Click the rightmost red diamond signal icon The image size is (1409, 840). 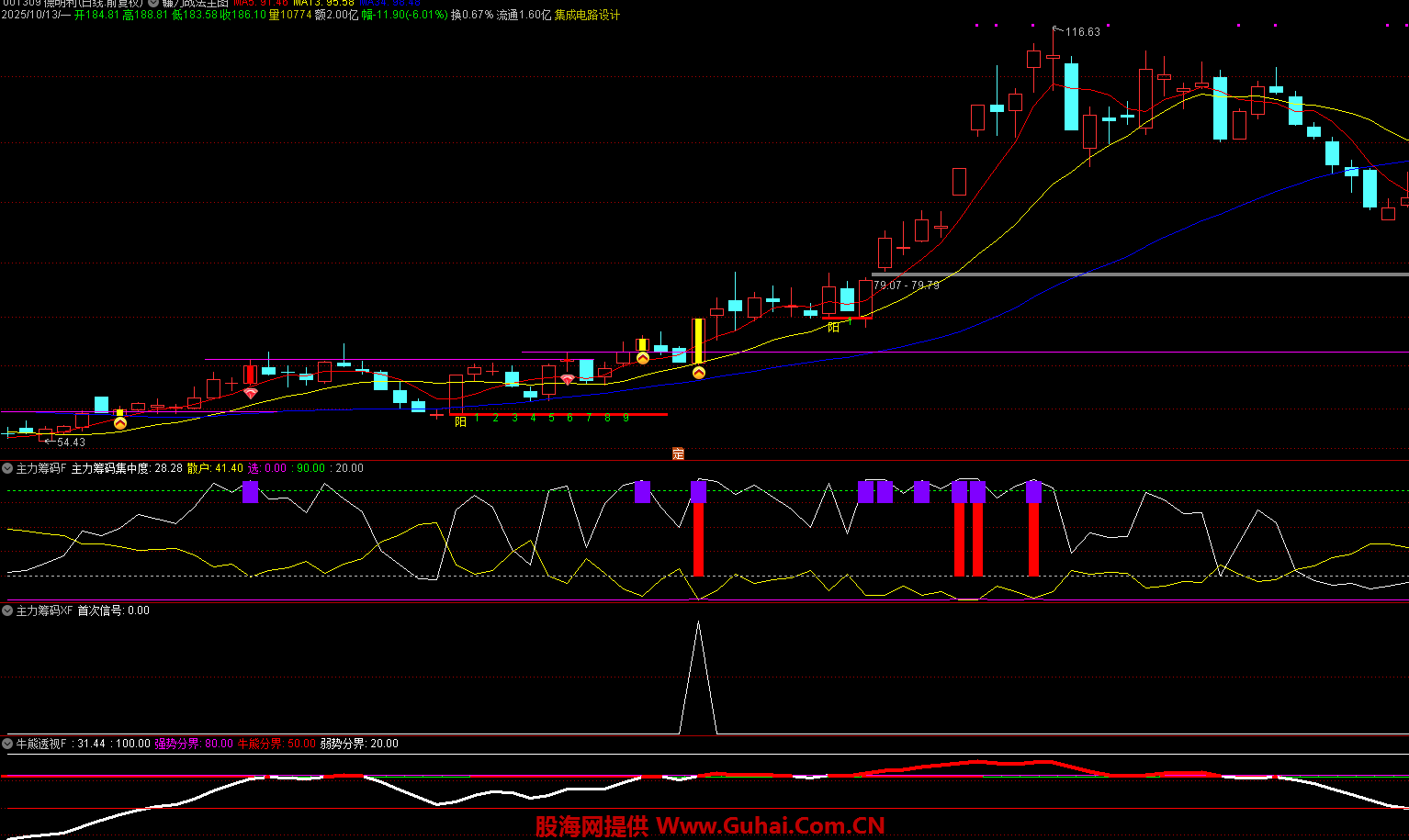(568, 379)
